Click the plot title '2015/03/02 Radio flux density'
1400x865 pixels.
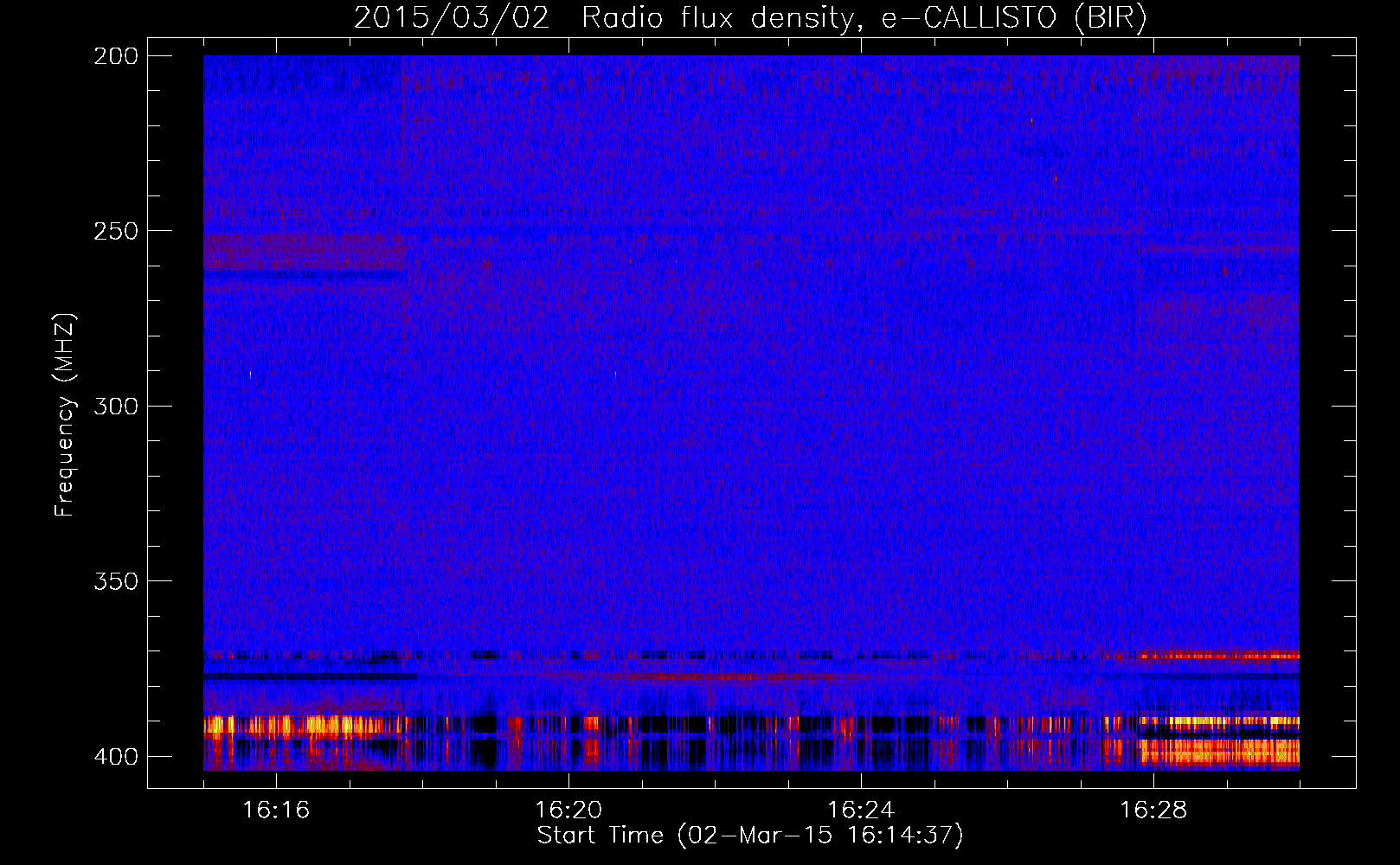(x=606, y=18)
